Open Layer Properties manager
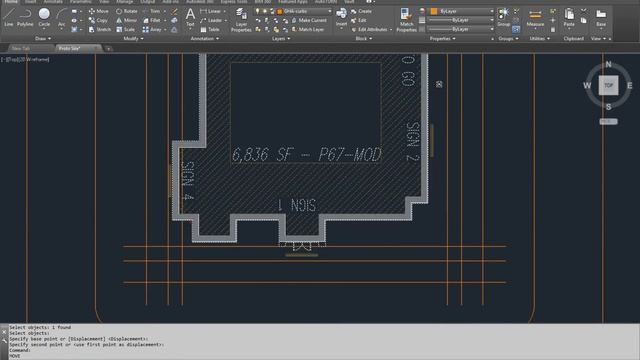 [241, 20]
